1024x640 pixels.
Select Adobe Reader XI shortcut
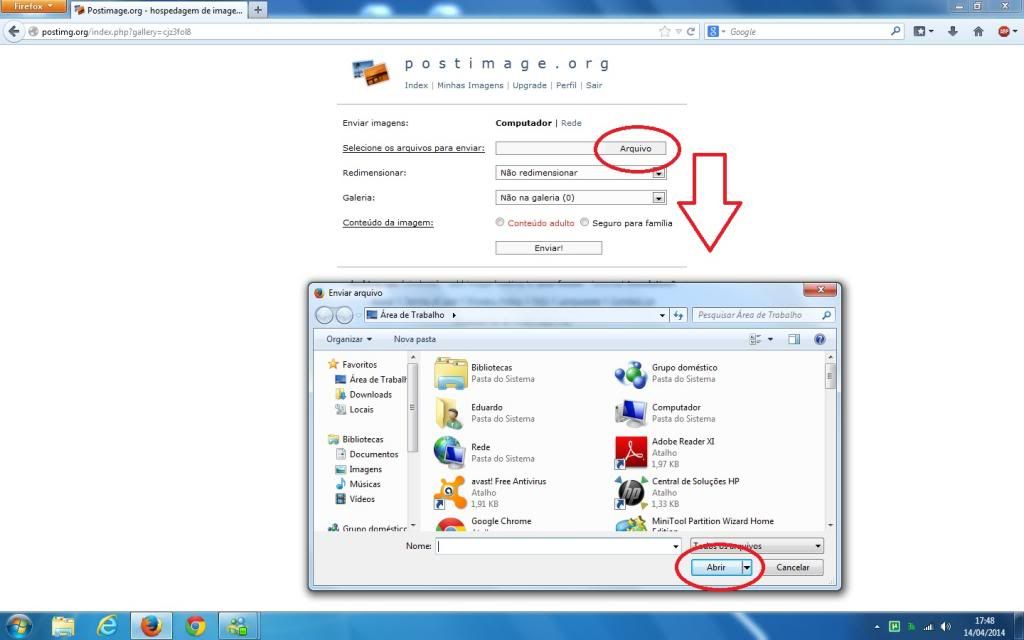point(631,453)
